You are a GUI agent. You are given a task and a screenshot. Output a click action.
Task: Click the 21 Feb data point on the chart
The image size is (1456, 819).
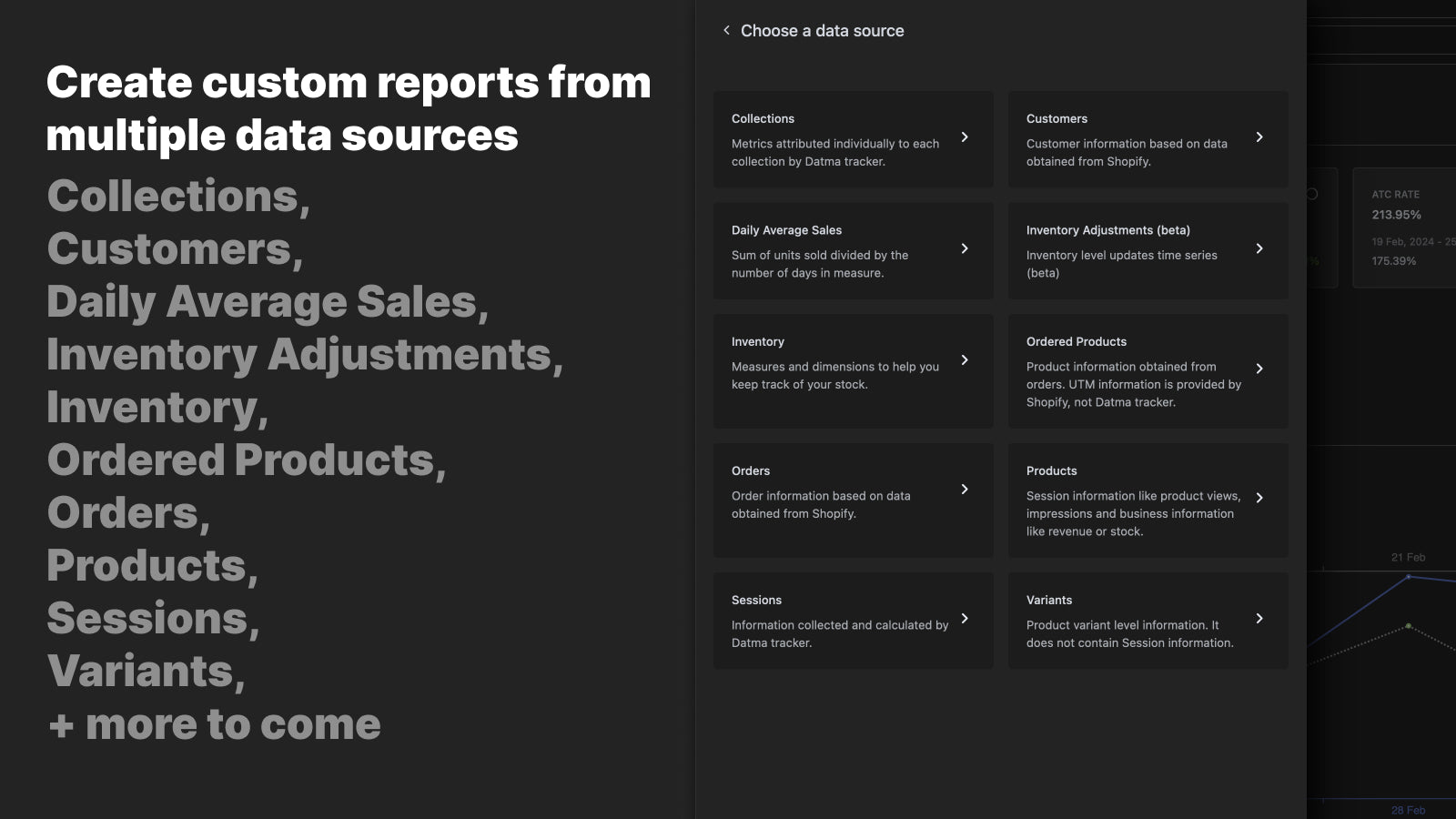pos(1407,575)
